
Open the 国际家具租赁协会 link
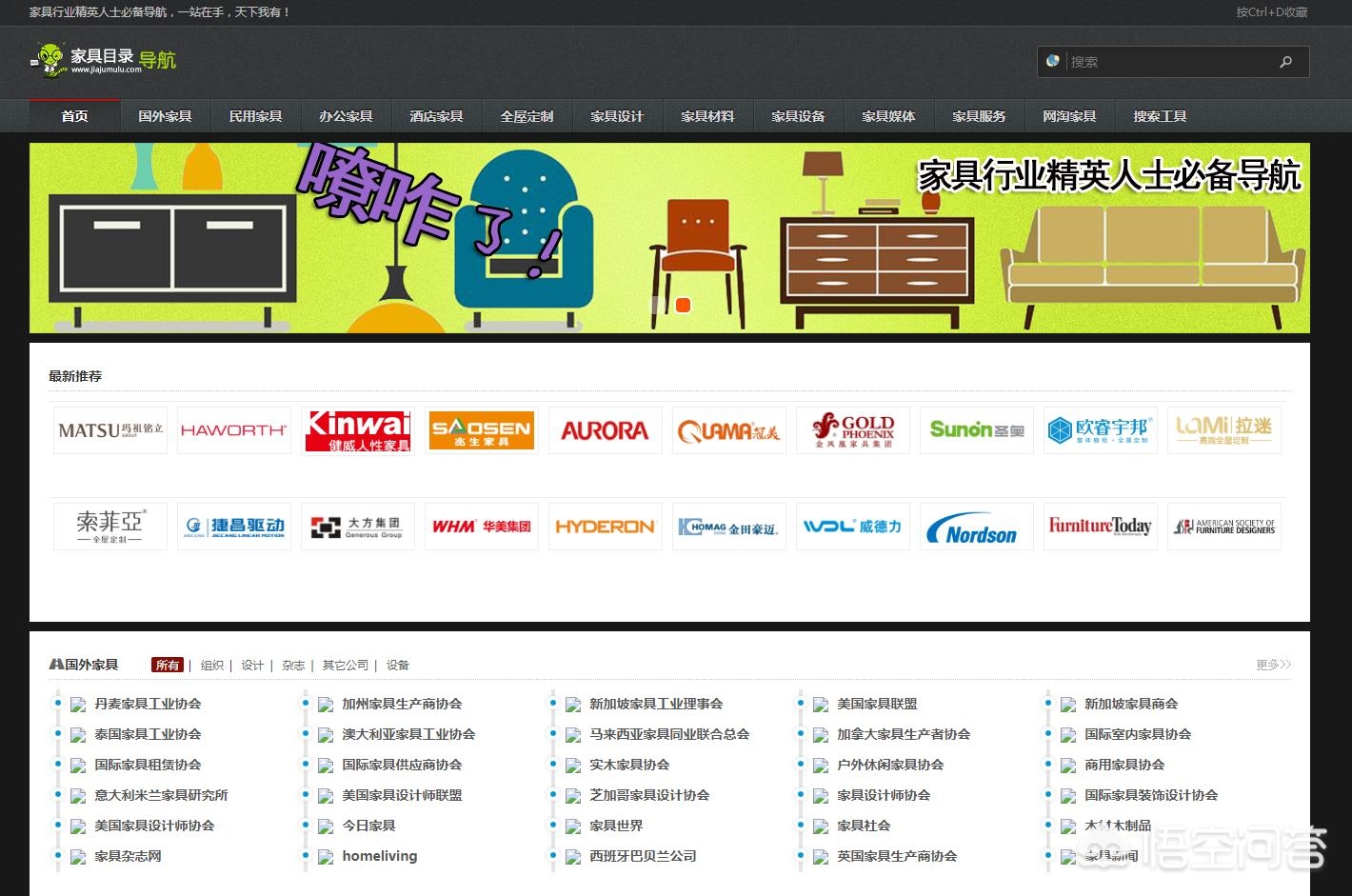click(x=148, y=765)
